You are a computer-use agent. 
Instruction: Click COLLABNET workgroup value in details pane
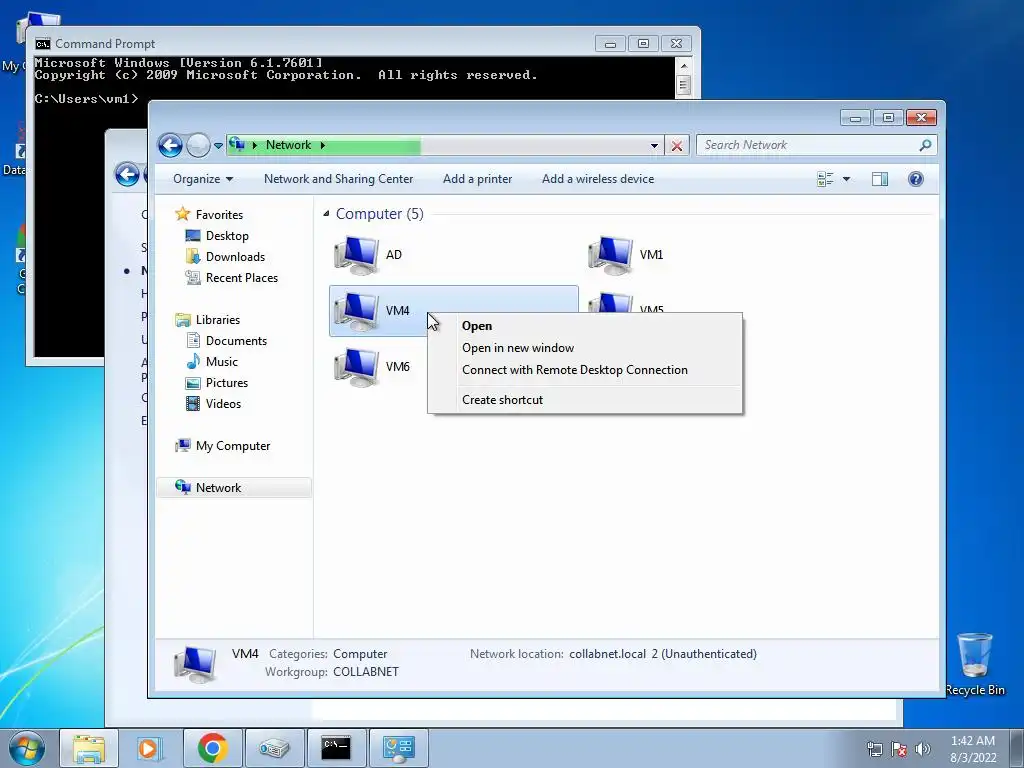coord(366,671)
